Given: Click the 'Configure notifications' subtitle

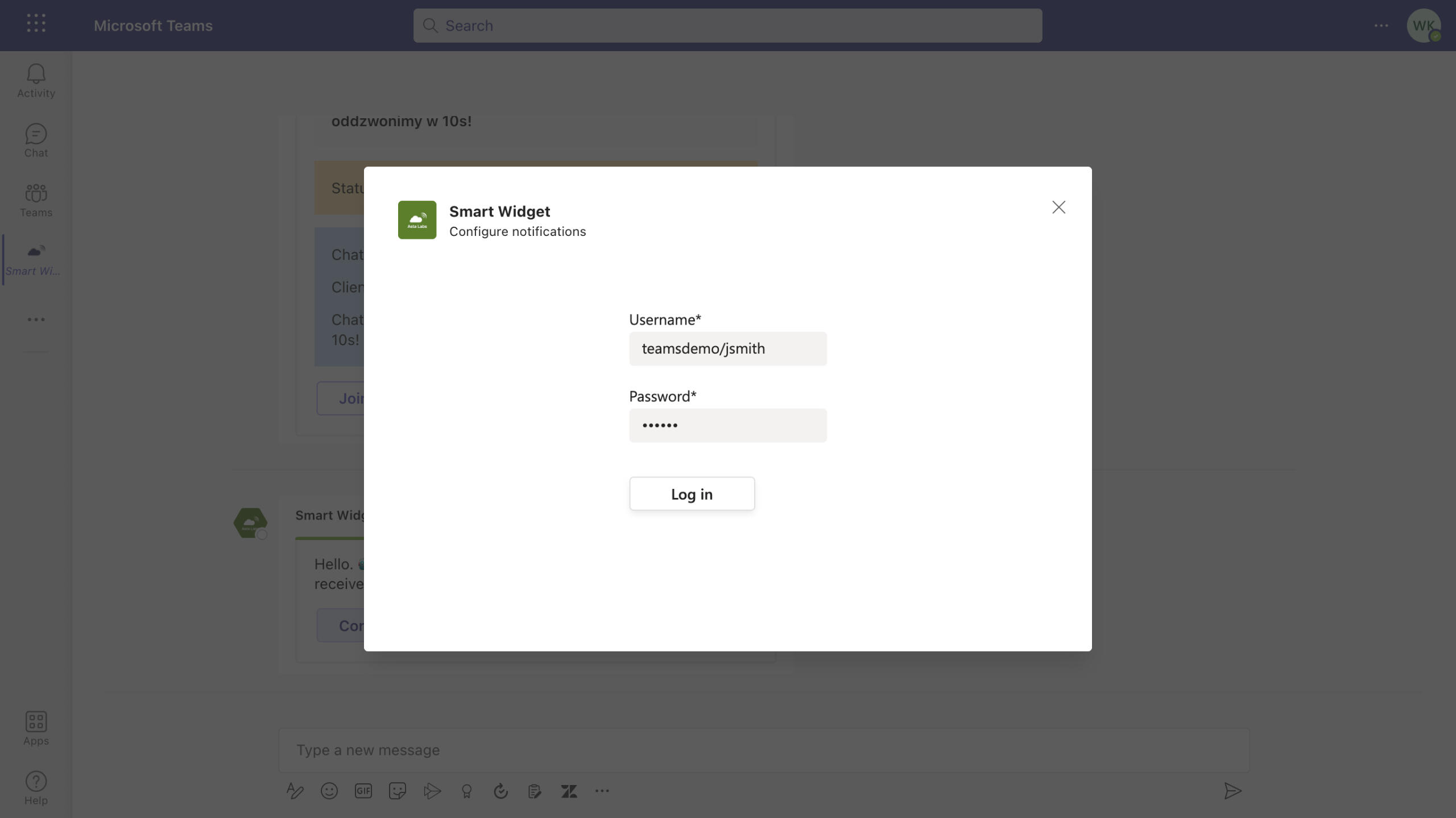Looking at the screenshot, I should pyautogui.click(x=518, y=231).
